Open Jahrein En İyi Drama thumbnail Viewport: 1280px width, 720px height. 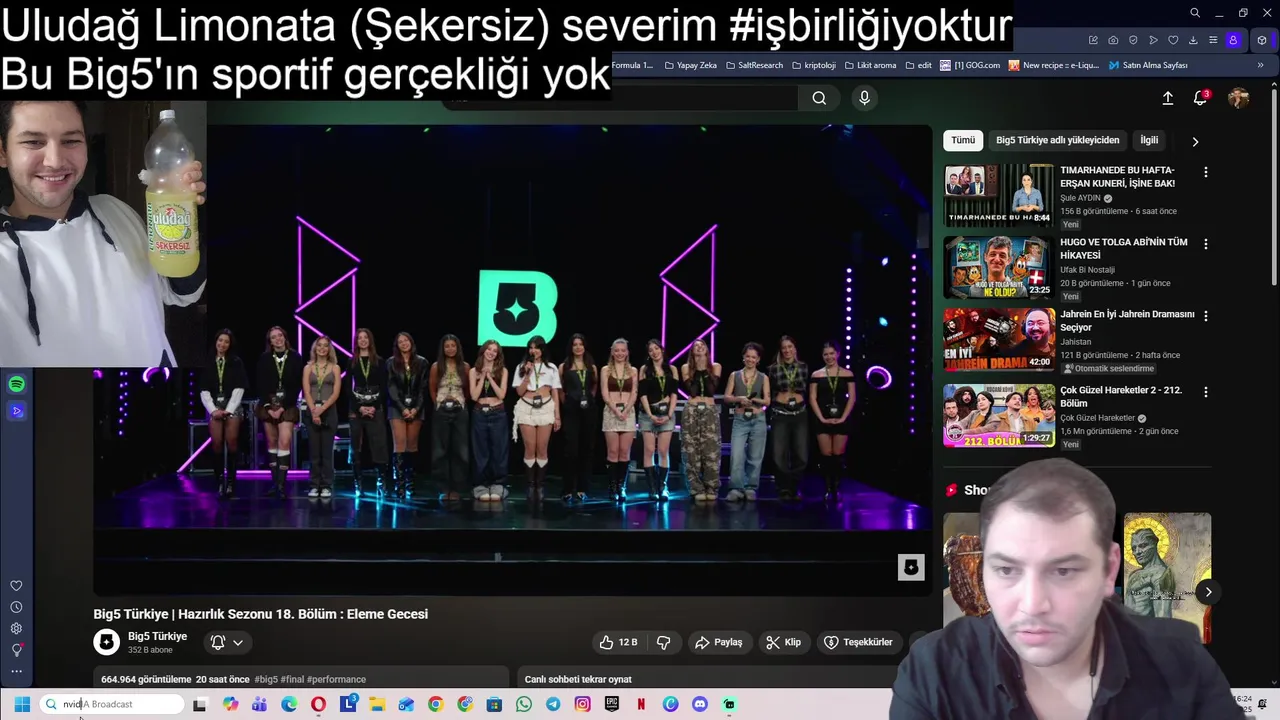click(x=999, y=339)
